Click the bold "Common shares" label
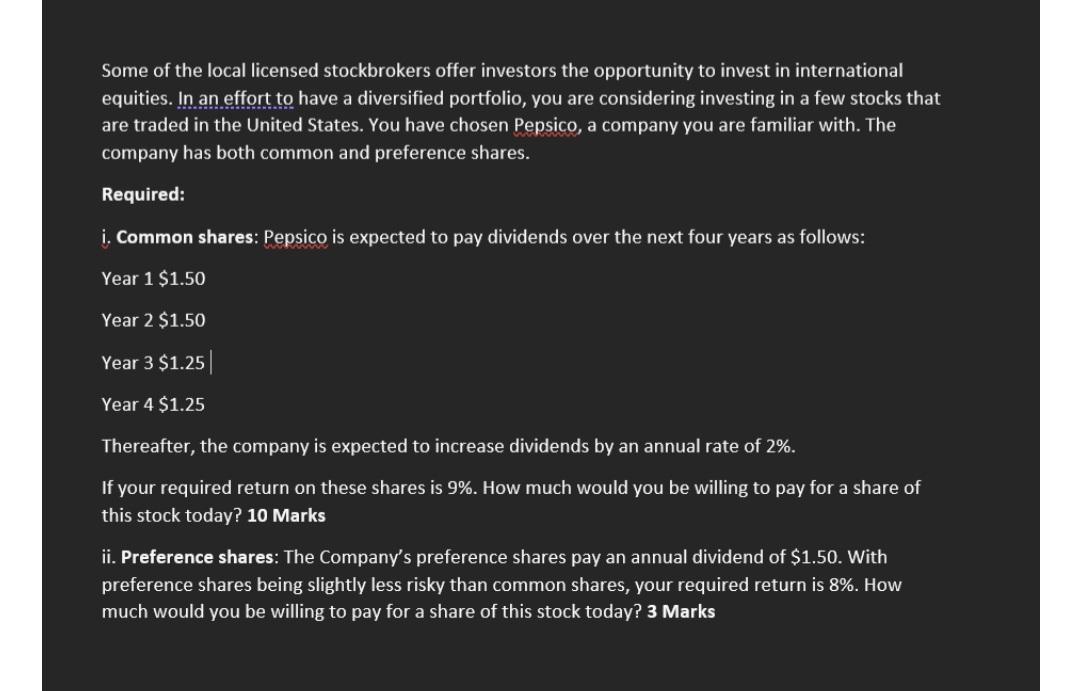Viewport: 1080px width, 691px height. 187,238
